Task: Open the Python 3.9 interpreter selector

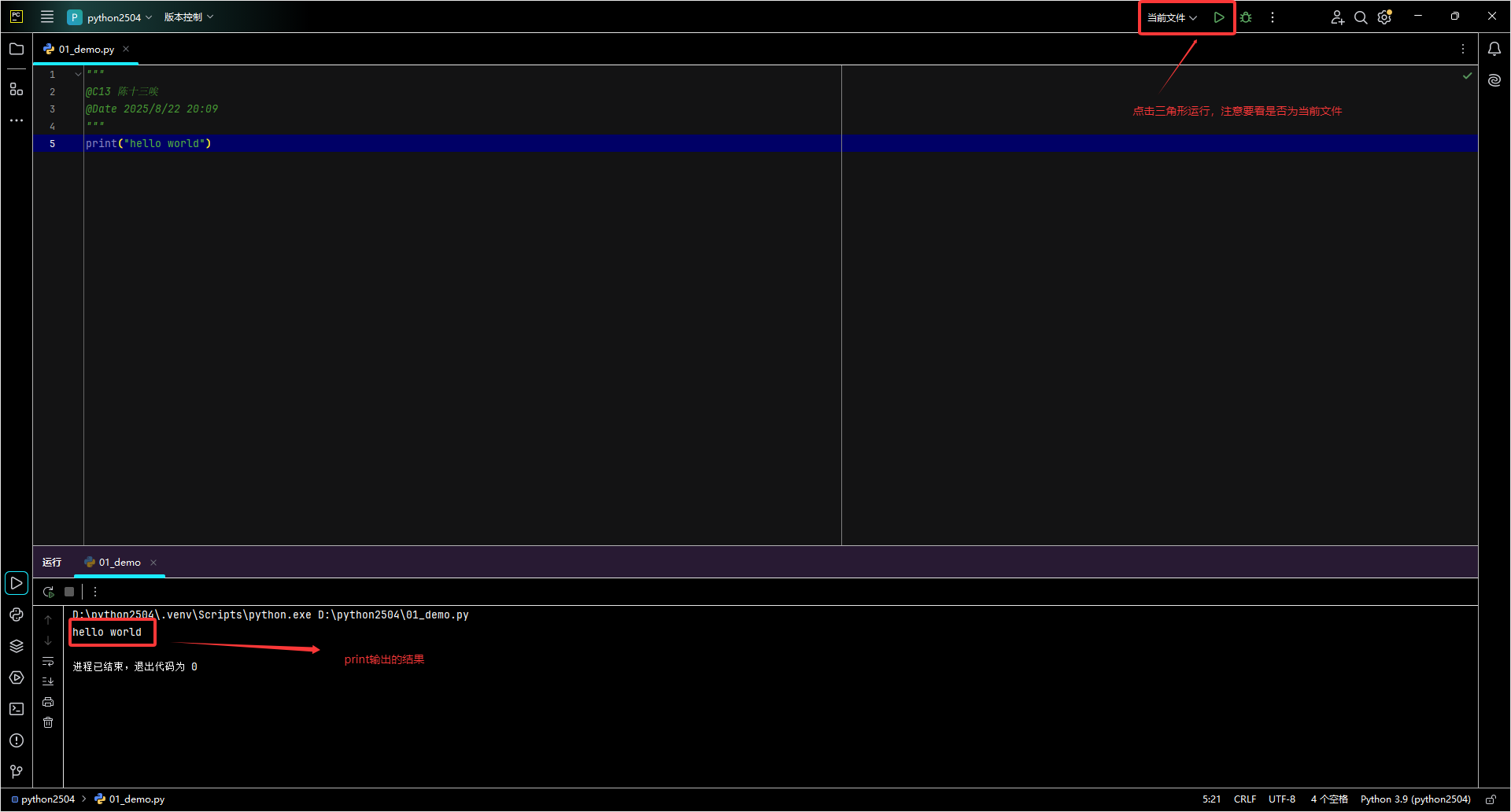Action: click(1414, 799)
